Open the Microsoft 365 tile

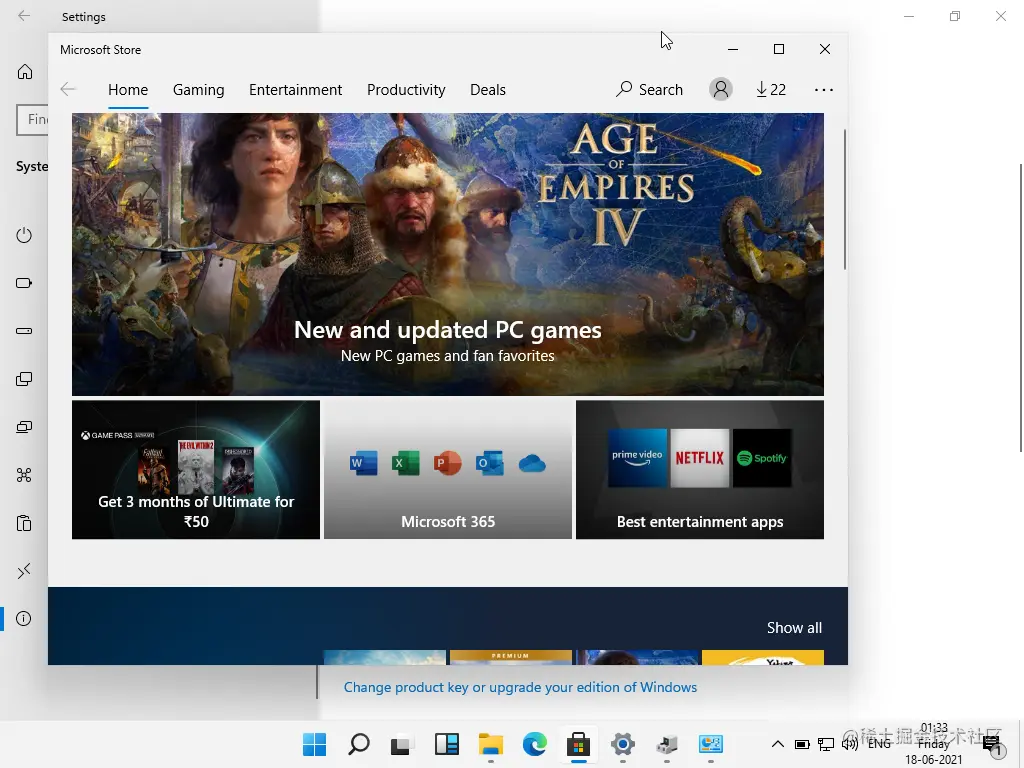(x=448, y=470)
